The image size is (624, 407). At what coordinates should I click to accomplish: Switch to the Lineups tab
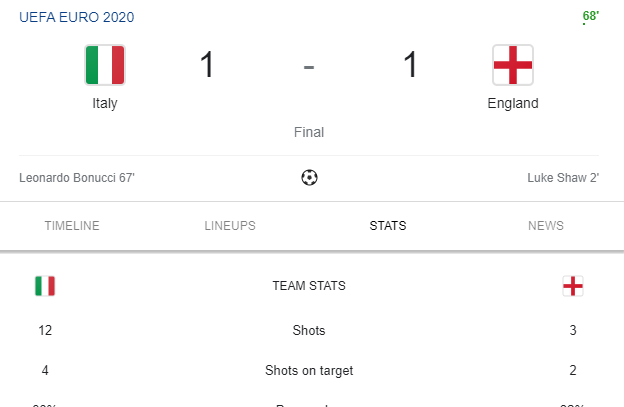click(x=230, y=226)
